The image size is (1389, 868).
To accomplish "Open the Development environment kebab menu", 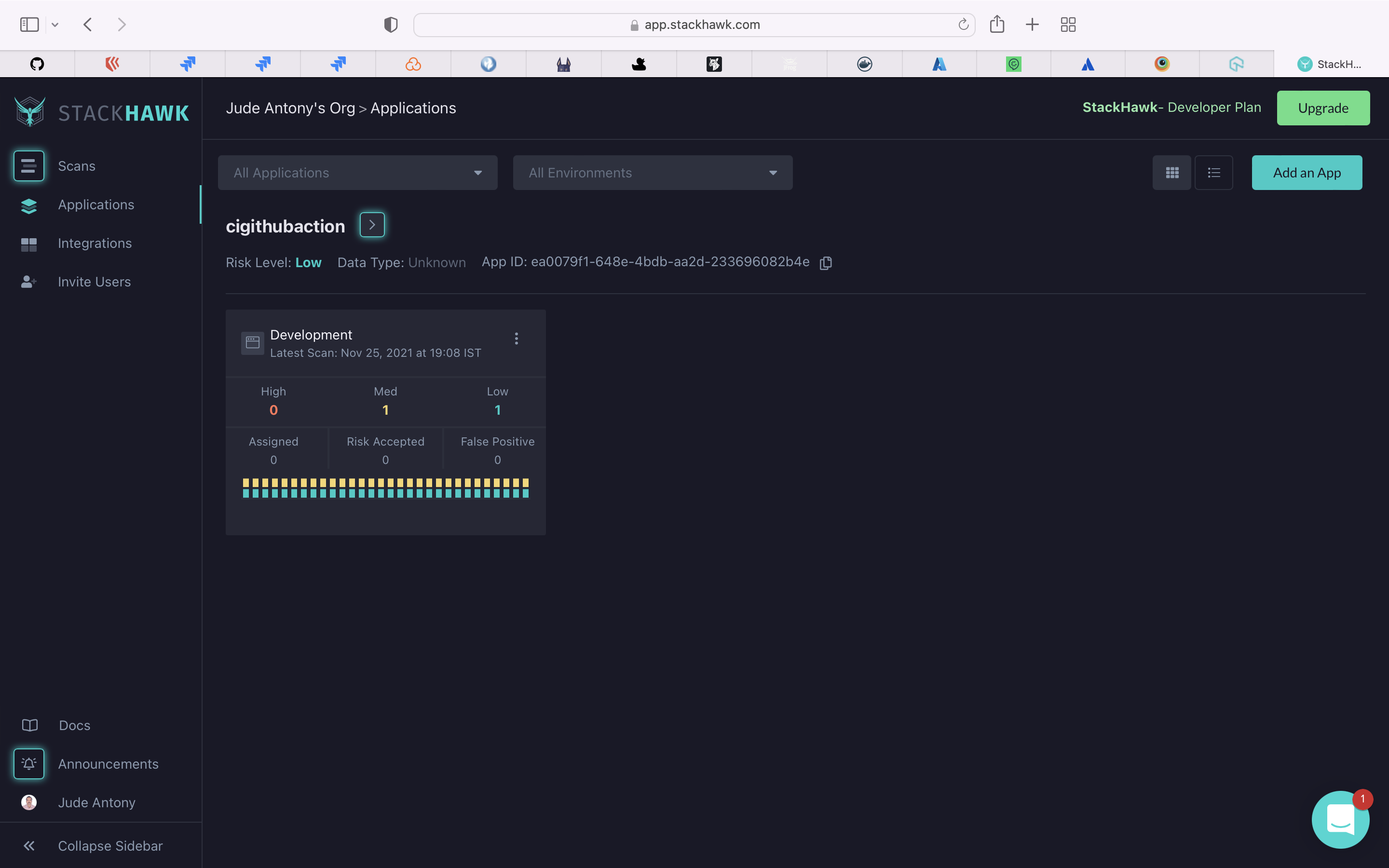I will [516, 339].
